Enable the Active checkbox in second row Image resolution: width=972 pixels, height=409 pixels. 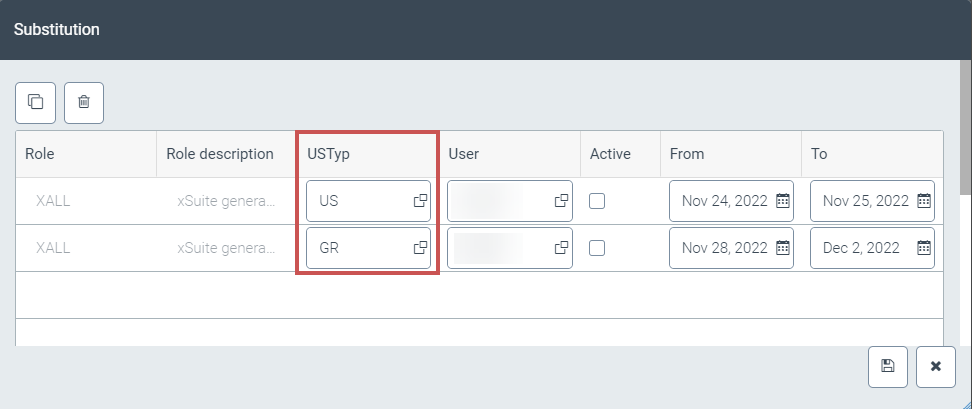pos(597,248)
